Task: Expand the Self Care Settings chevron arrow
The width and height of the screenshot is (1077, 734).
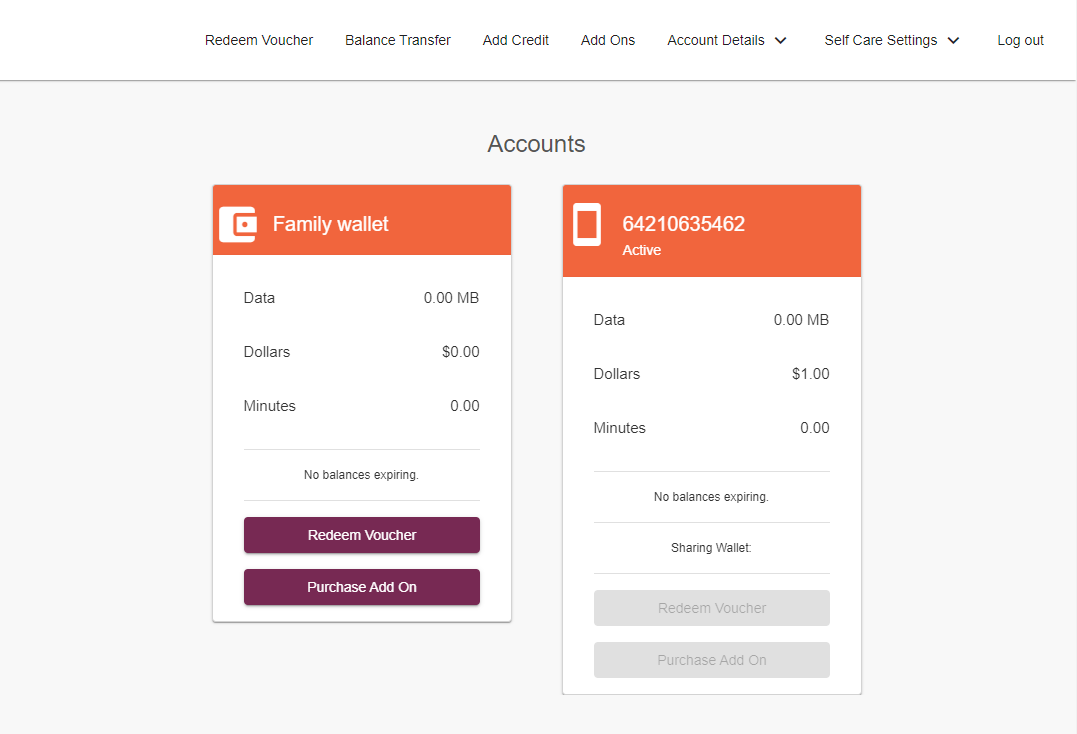Action: click(x=953, y=41)
